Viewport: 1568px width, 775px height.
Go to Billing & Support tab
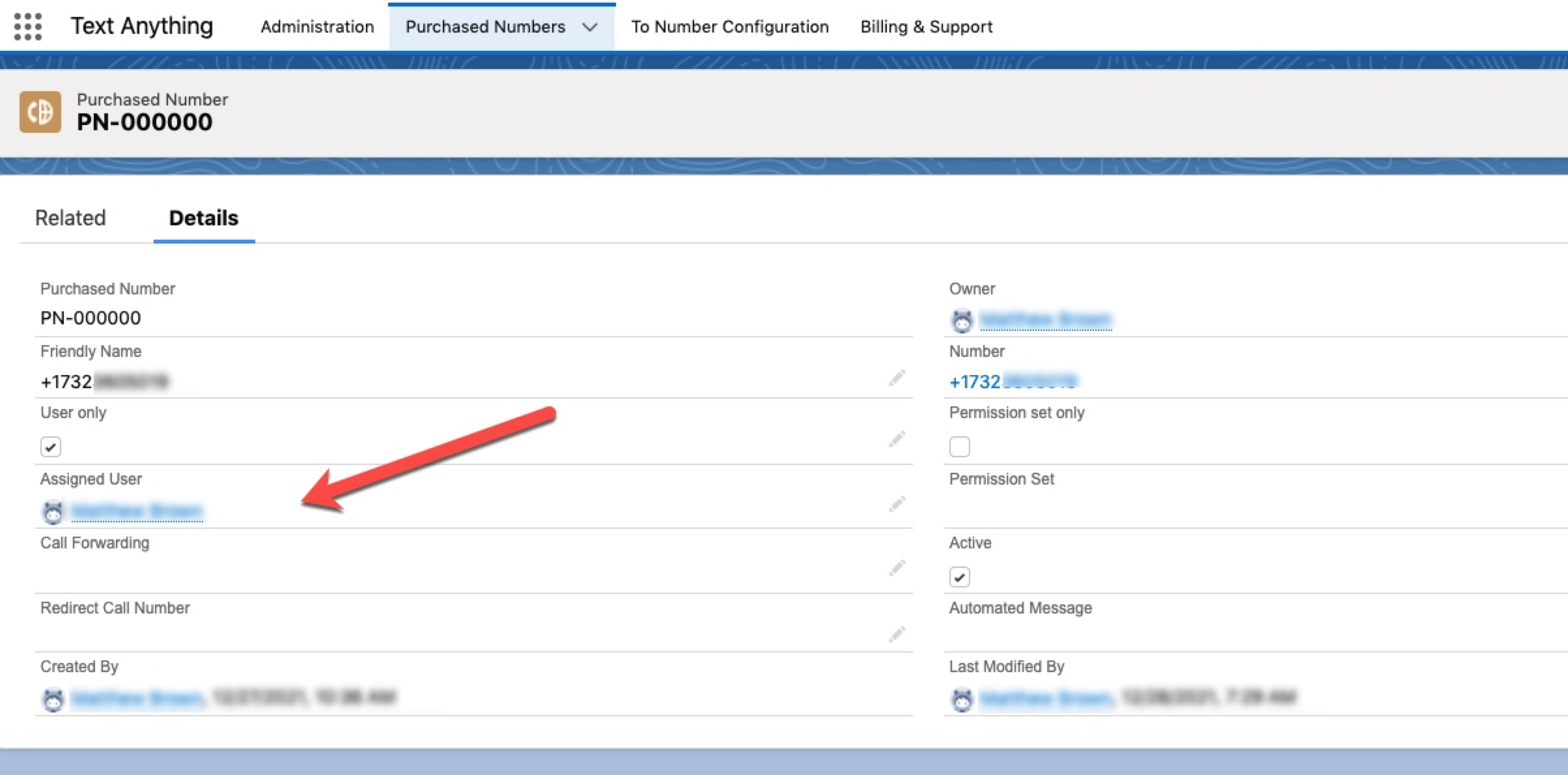pos(926,27)
